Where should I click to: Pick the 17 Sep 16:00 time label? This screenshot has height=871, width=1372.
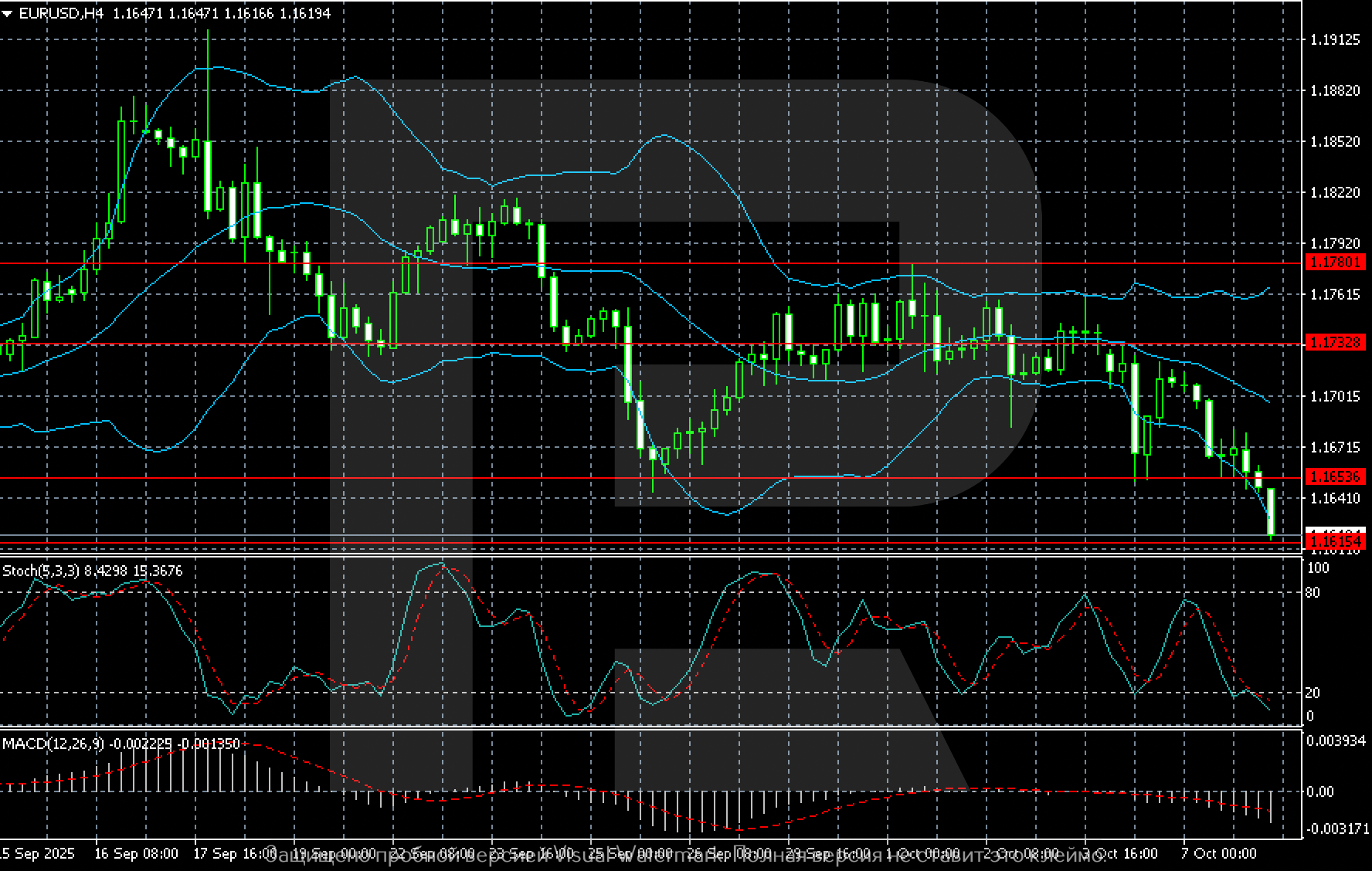pyautogui.click(x=235, y=853)
